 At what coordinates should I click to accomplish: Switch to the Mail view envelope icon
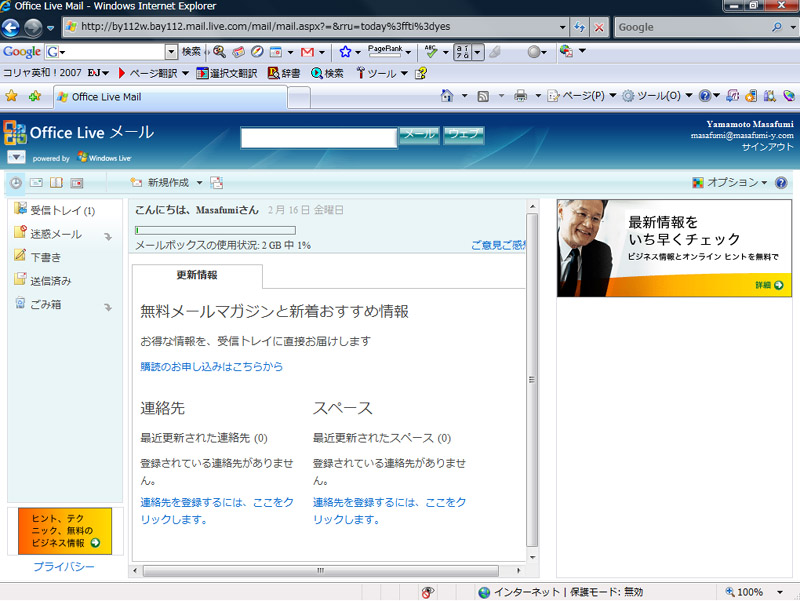(36, 183)
